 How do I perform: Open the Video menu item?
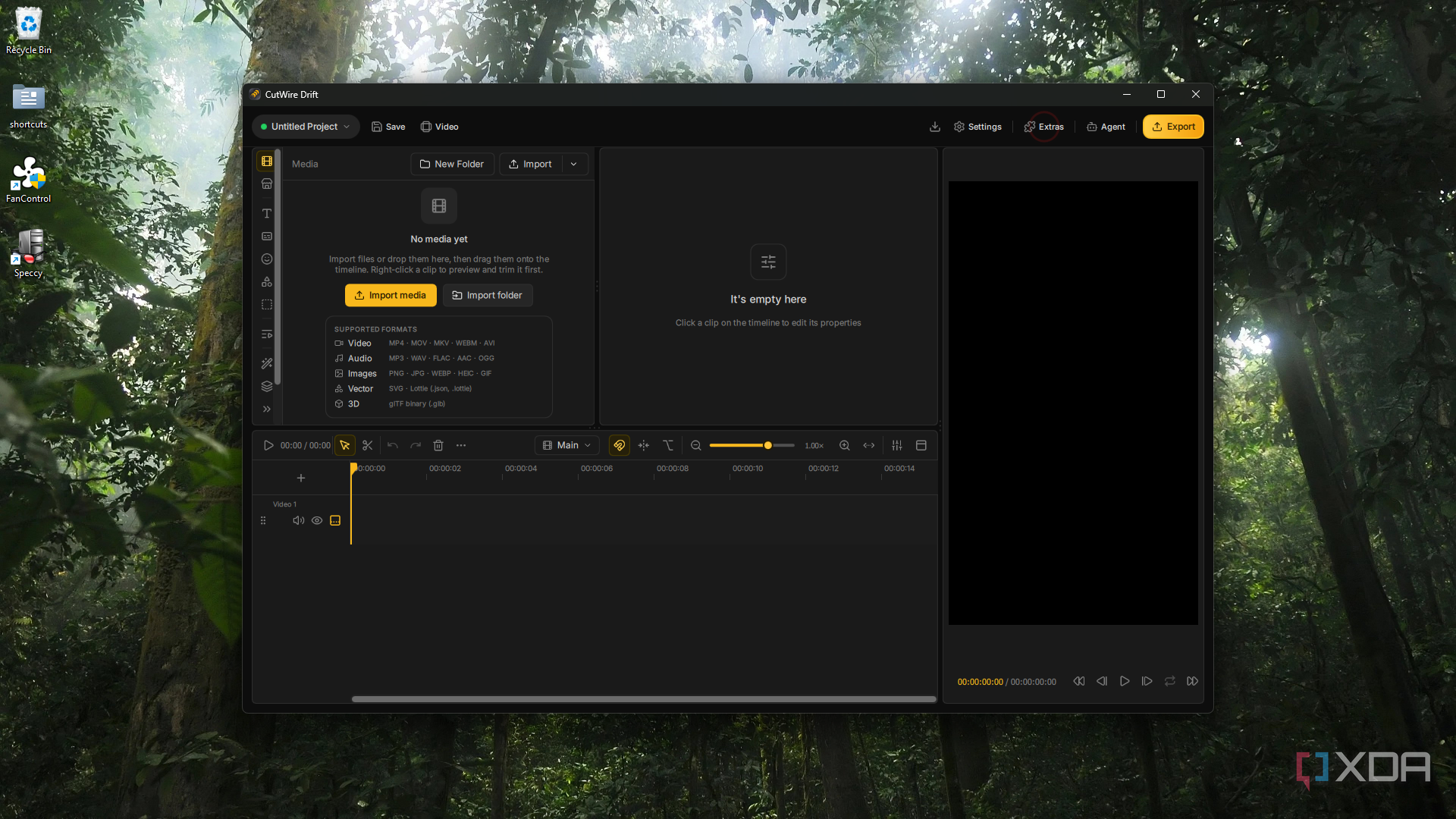pos(440,127)
